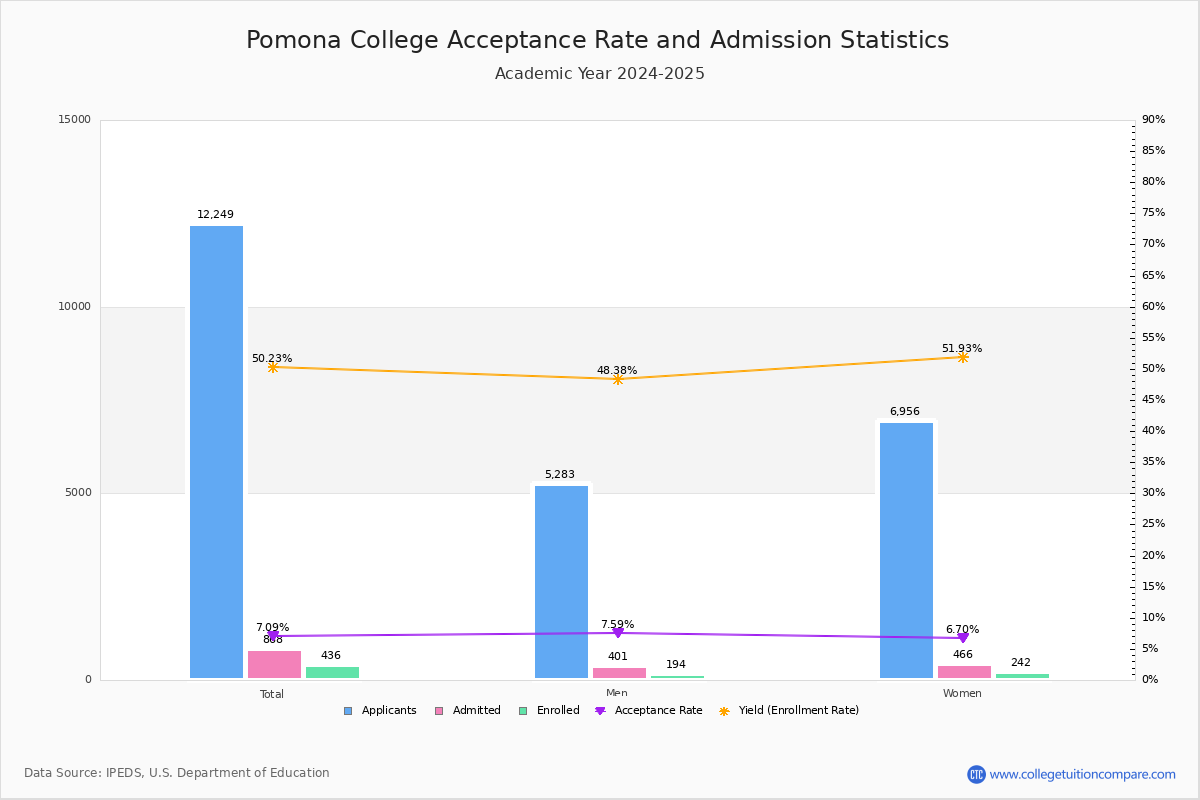Viewport: 1200px width, 800px height.
Task: Toggle the Admitted series label in legend
Action: 476,711
